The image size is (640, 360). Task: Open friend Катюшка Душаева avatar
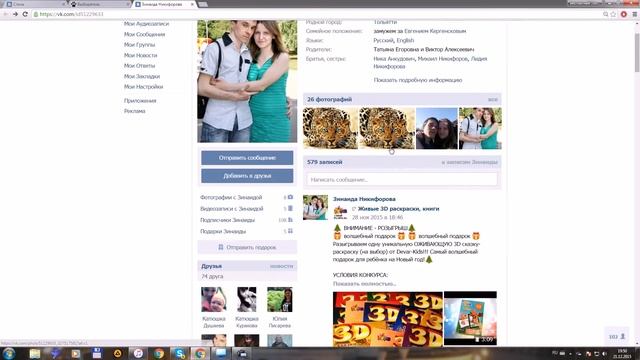click(213, 299)
